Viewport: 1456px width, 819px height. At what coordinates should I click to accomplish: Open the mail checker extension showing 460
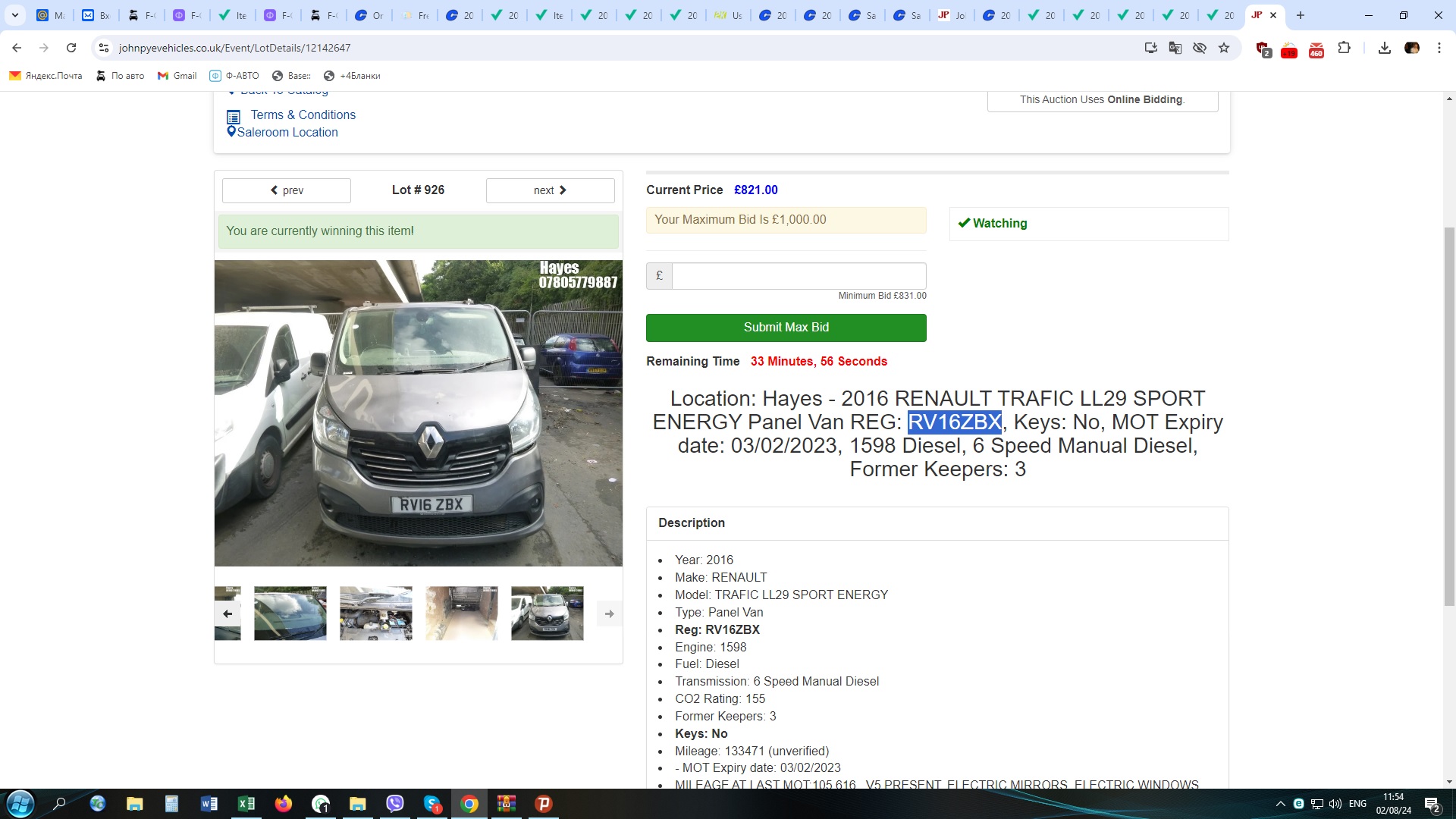point(1316,49)
